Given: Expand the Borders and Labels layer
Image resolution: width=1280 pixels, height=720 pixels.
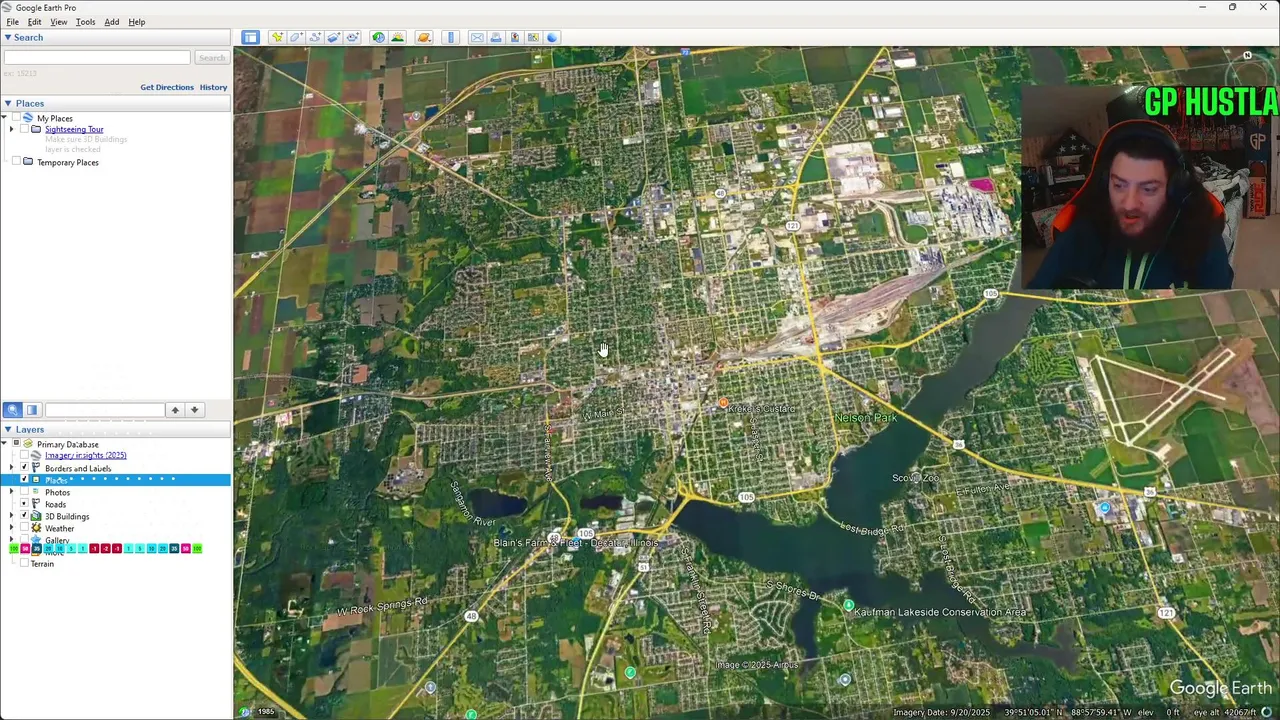Looking at the screenshot, I should tap(12, 467).
